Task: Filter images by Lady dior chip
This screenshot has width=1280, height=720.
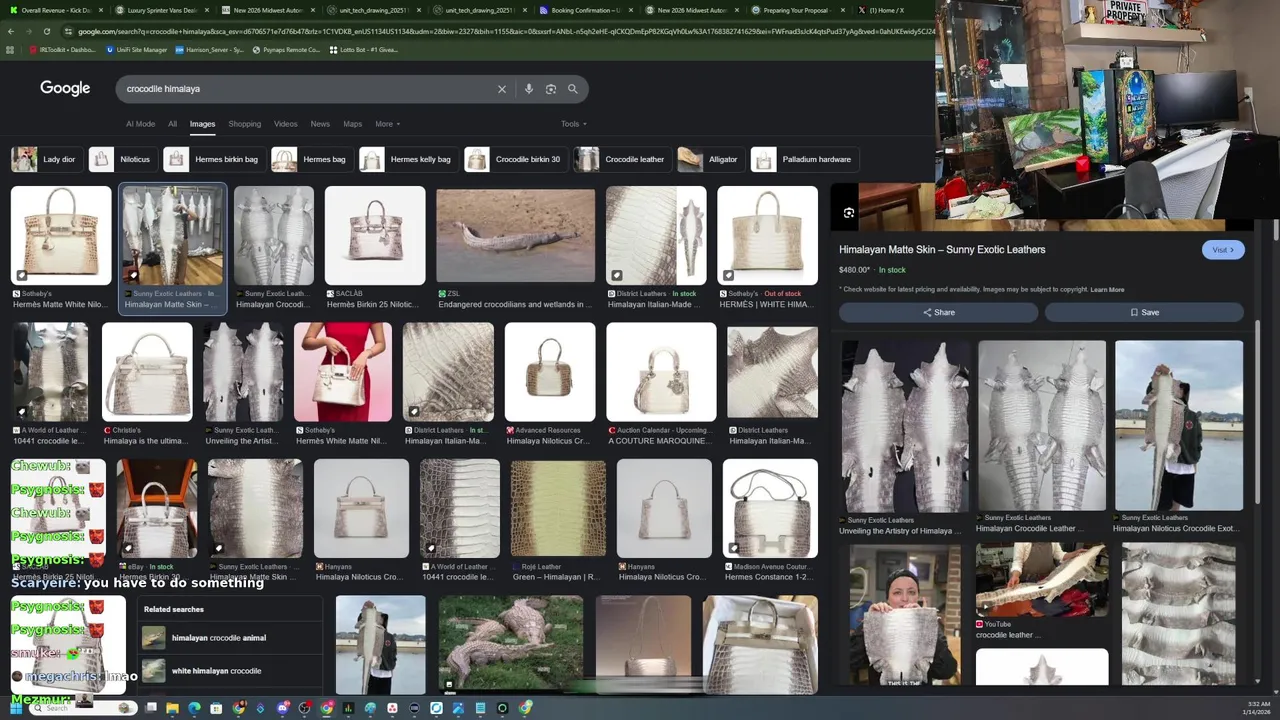Action: (x=46, y=159)
